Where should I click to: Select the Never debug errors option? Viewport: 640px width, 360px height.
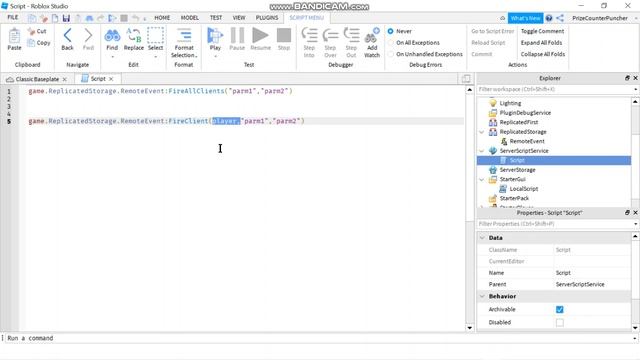(391, 31)
